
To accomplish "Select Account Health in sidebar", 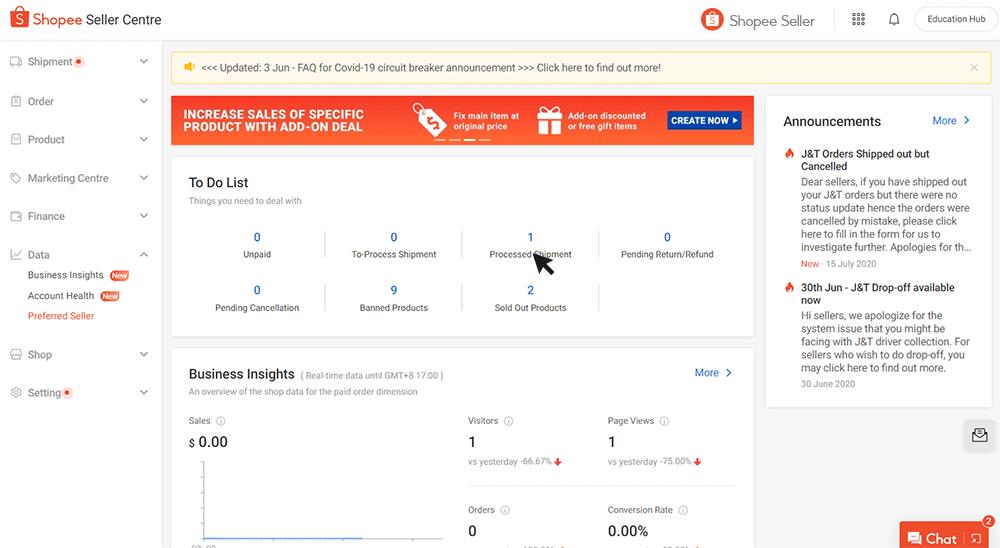I will pos(61,296).
